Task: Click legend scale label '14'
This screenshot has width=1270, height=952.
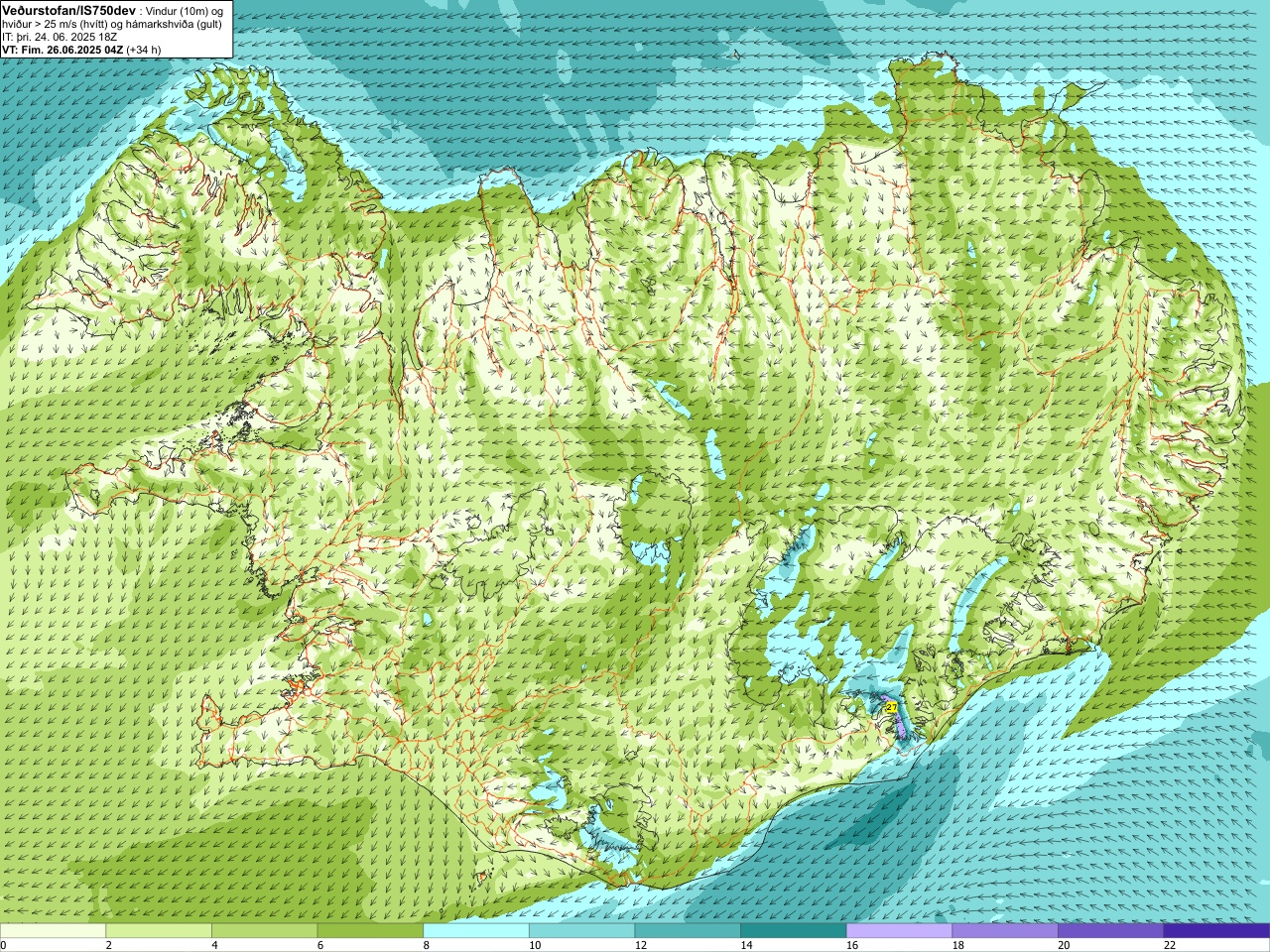Action: [746, 945]
